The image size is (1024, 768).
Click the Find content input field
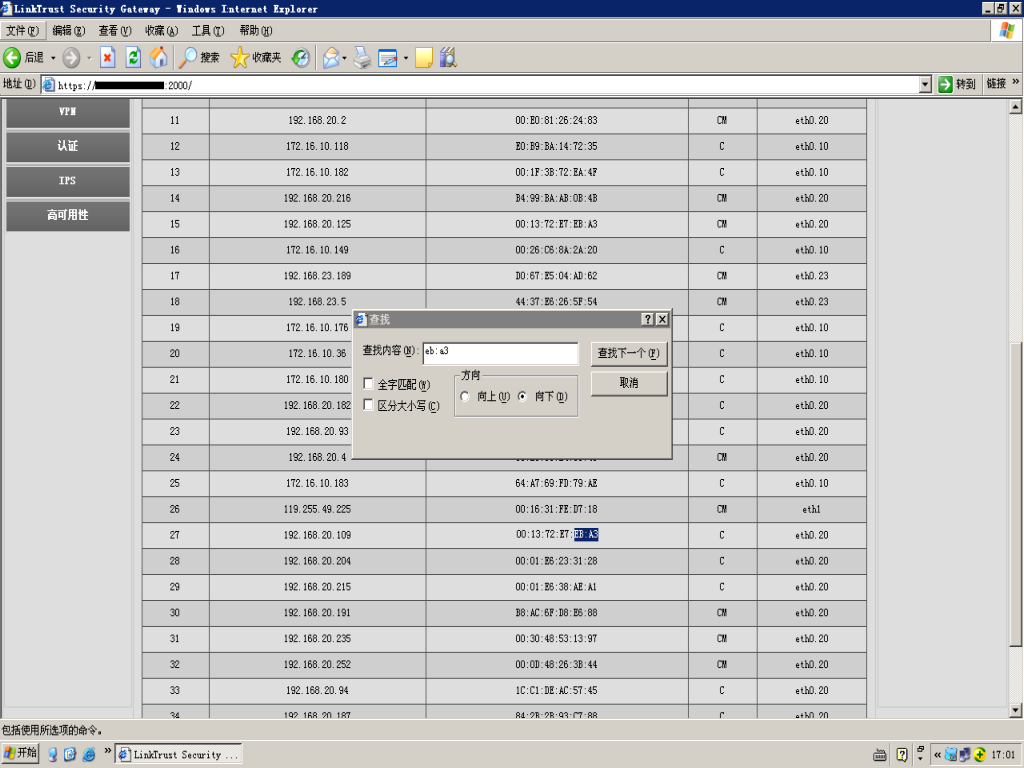(500, 353)
